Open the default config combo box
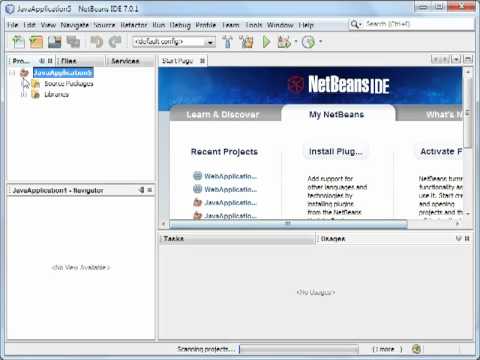This screenshot has height=360, width=480. pos(174,42)
